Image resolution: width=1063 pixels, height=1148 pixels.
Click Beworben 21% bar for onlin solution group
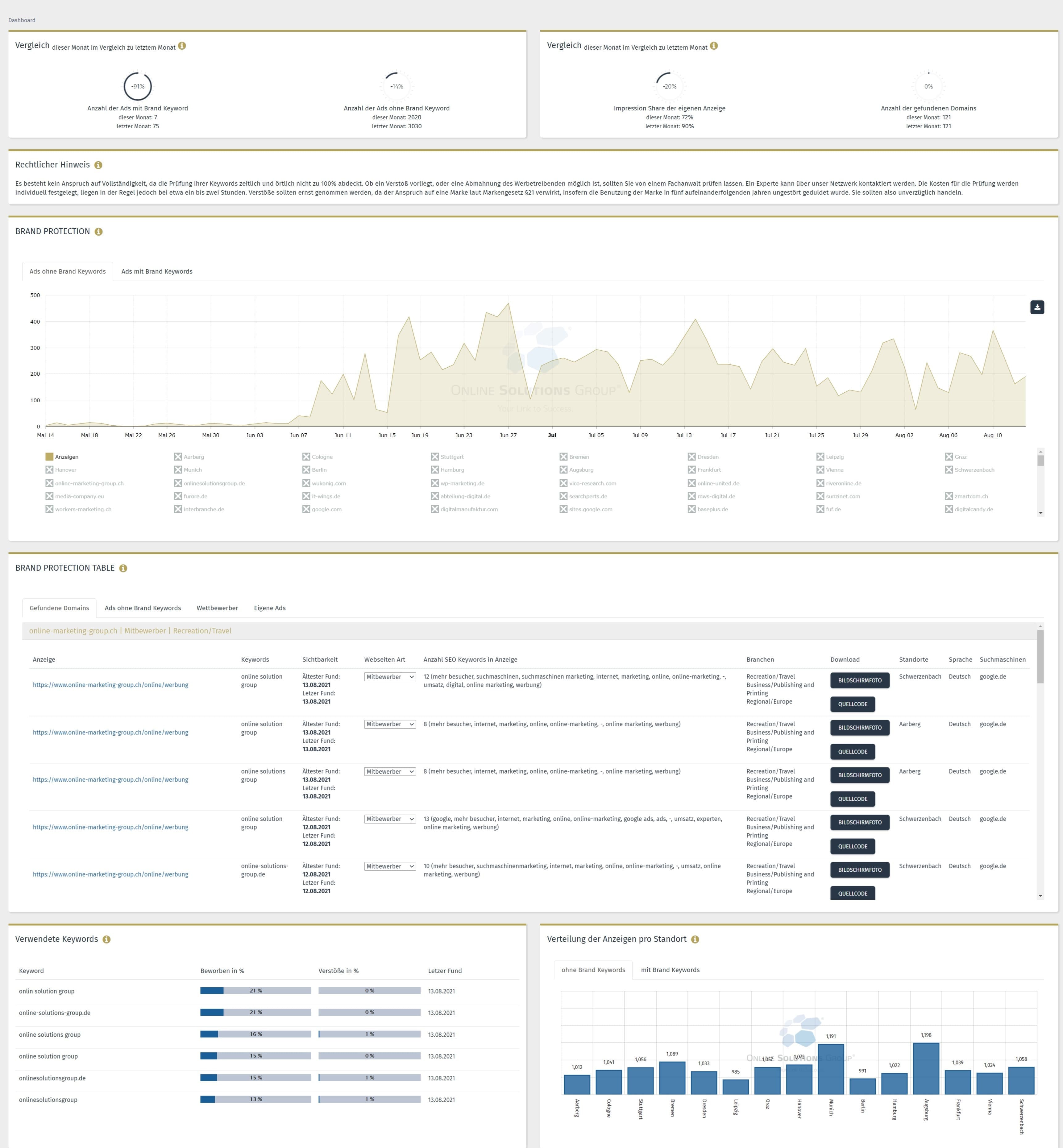[255, 991]
